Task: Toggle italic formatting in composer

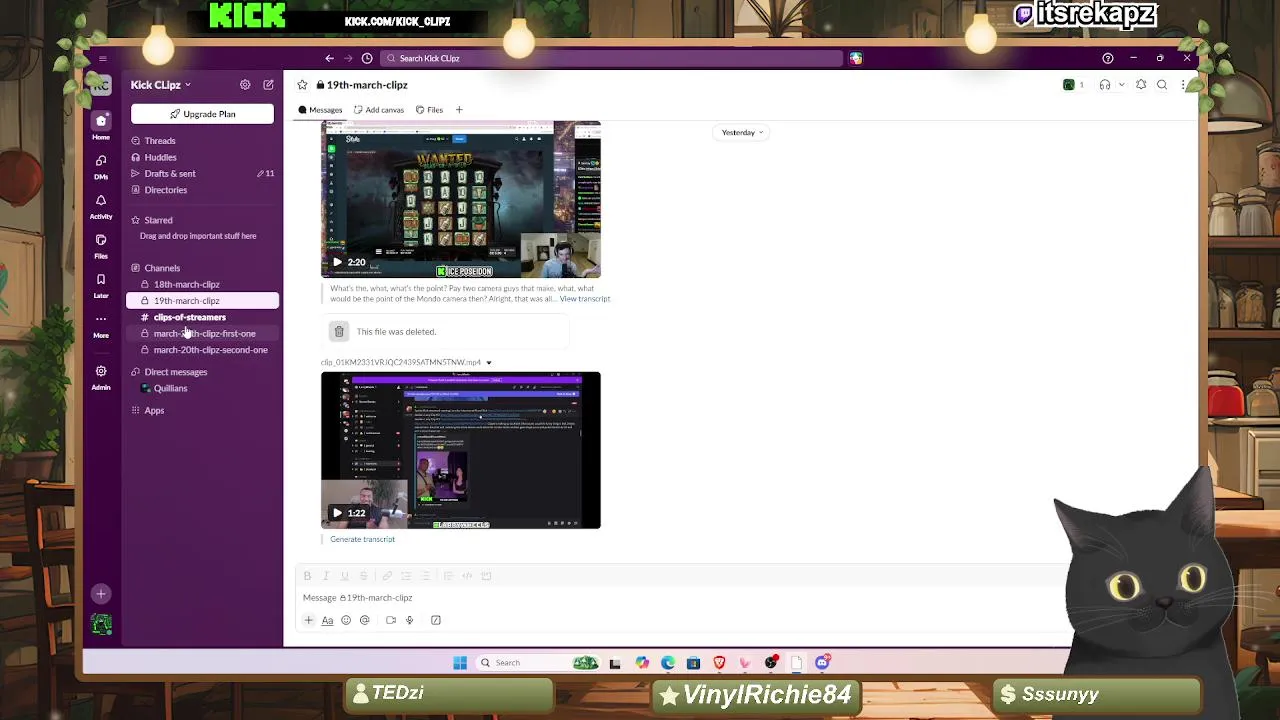Action: pos(325,576)
